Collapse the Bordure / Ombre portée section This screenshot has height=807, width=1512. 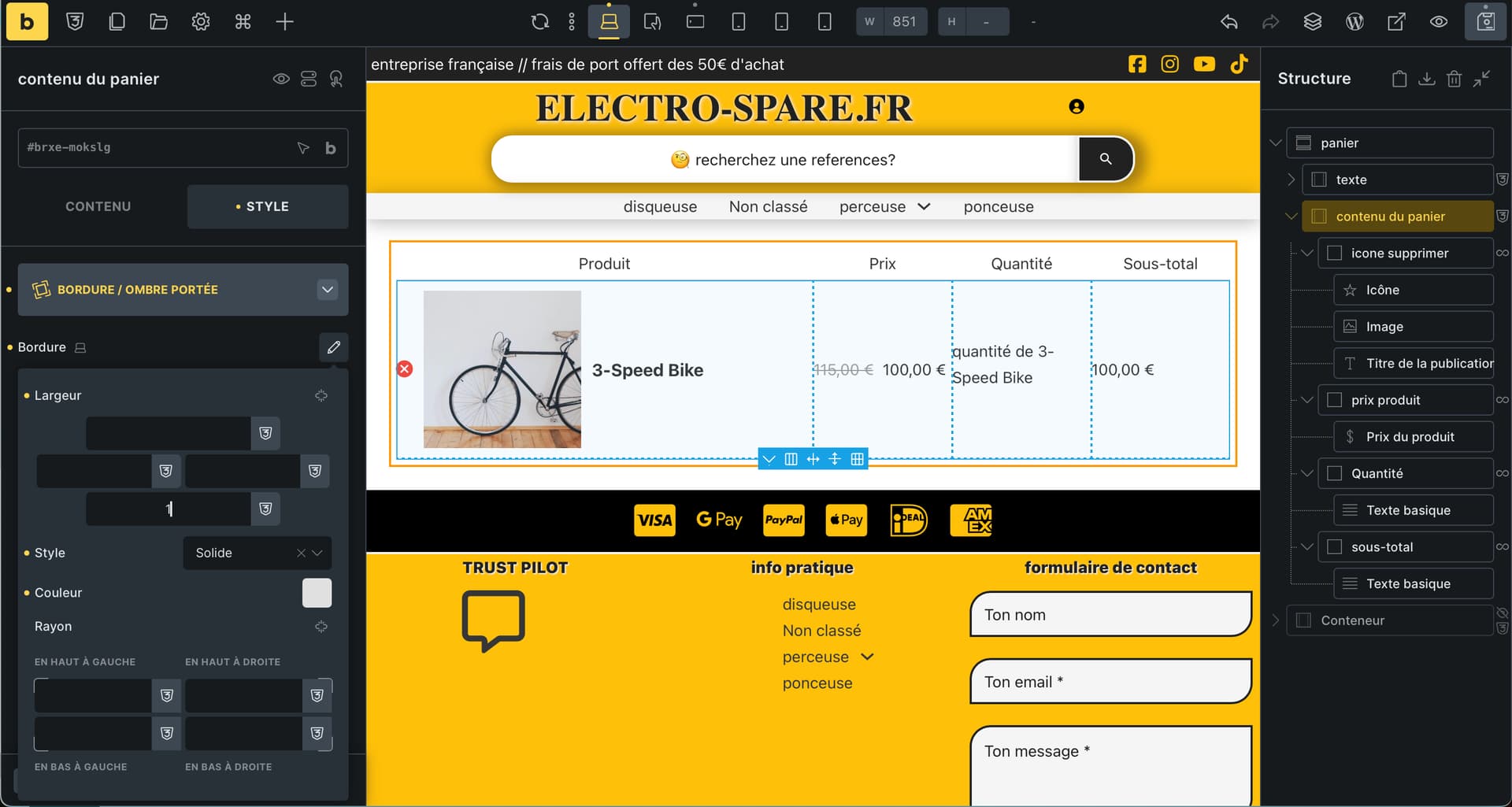coord(327,290)
